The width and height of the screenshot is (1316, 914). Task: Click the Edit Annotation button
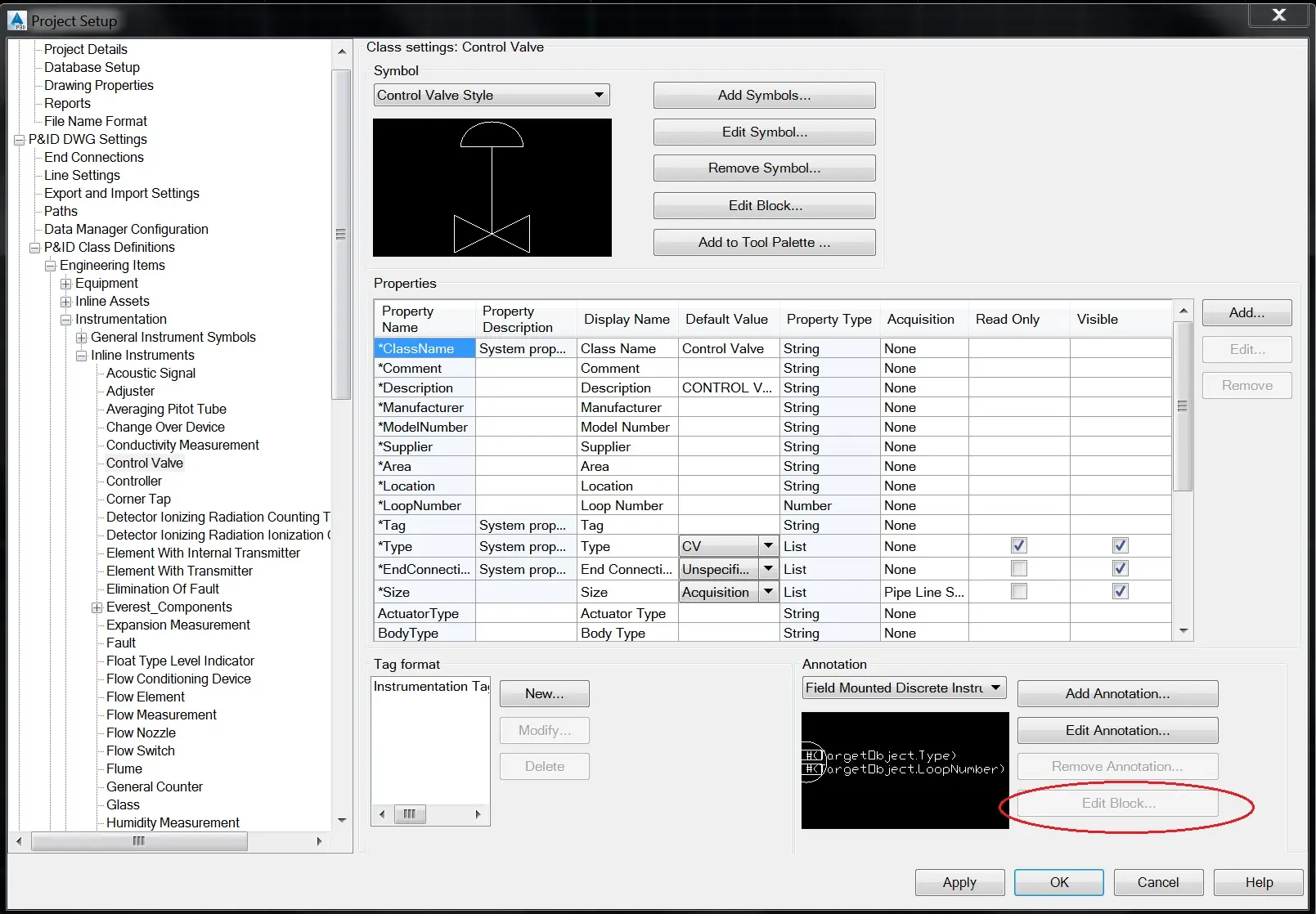coord(1117,730)
